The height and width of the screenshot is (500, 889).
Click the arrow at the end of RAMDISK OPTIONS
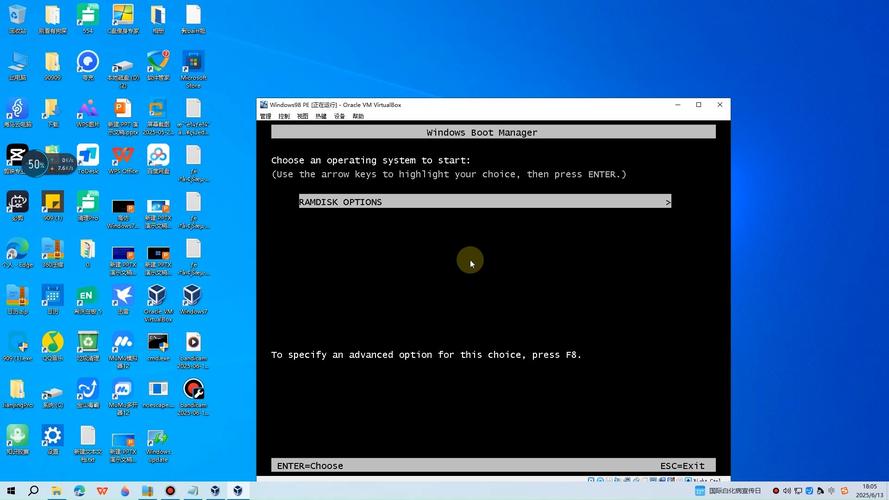click(668, 202)
